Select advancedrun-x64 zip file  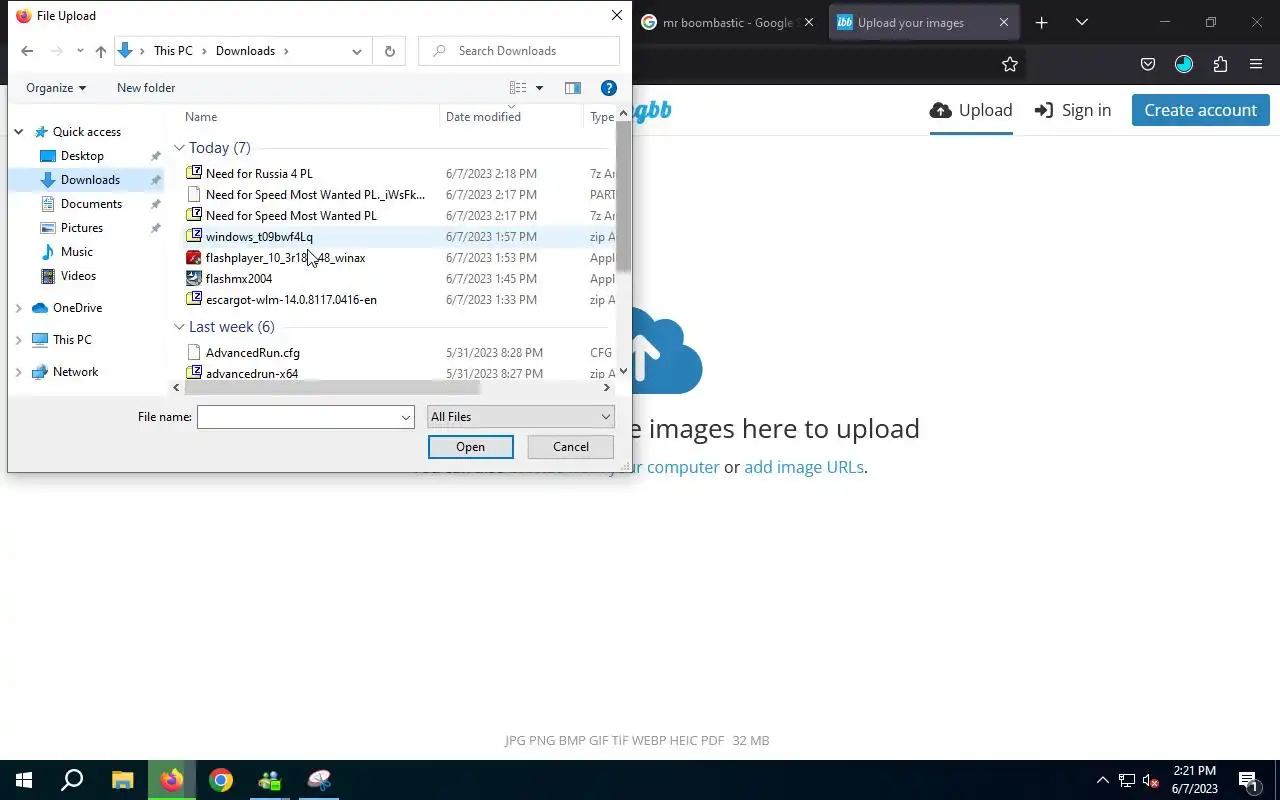coord(252,374)
